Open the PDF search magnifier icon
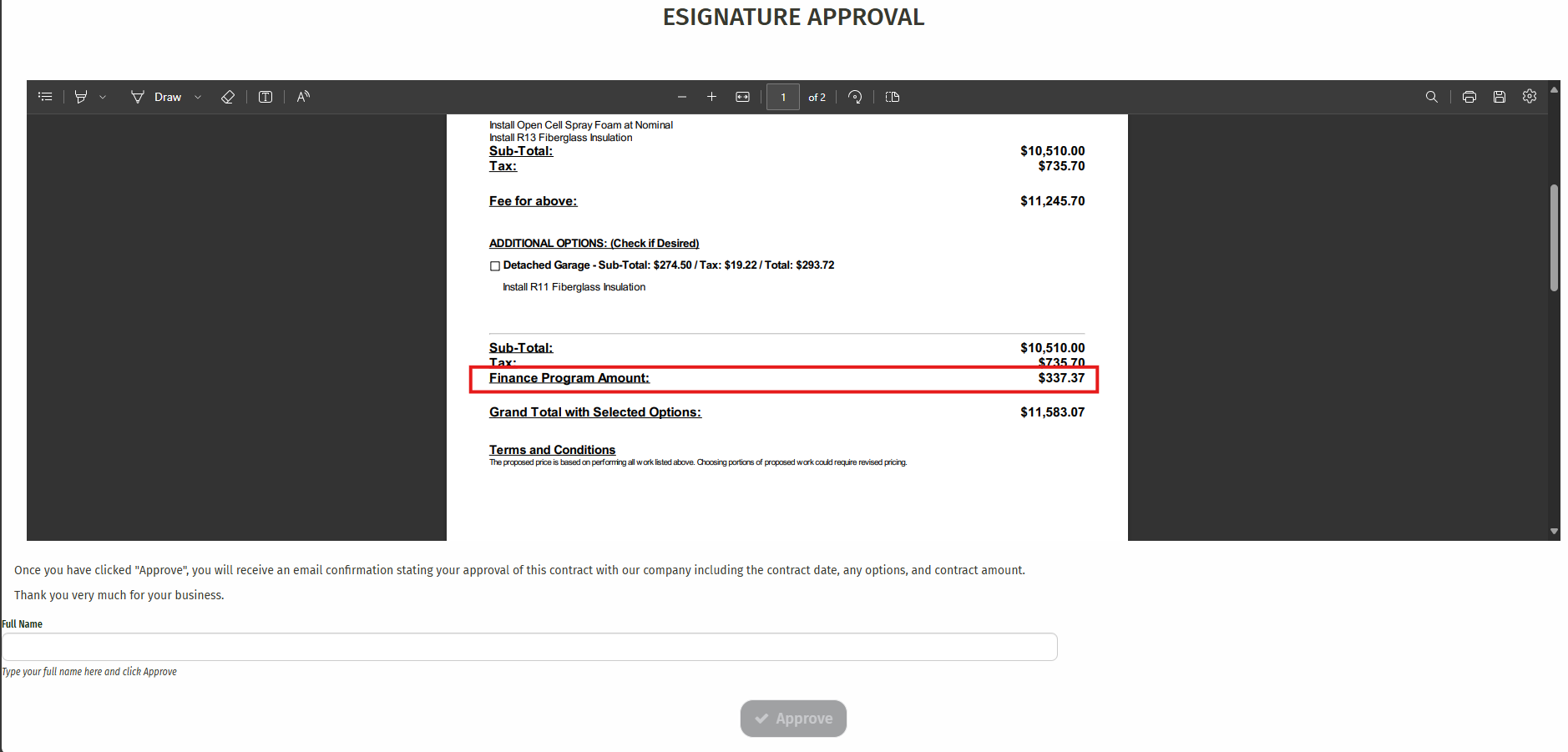This screenshot has height=752, width=1568. coord(1431,97)
